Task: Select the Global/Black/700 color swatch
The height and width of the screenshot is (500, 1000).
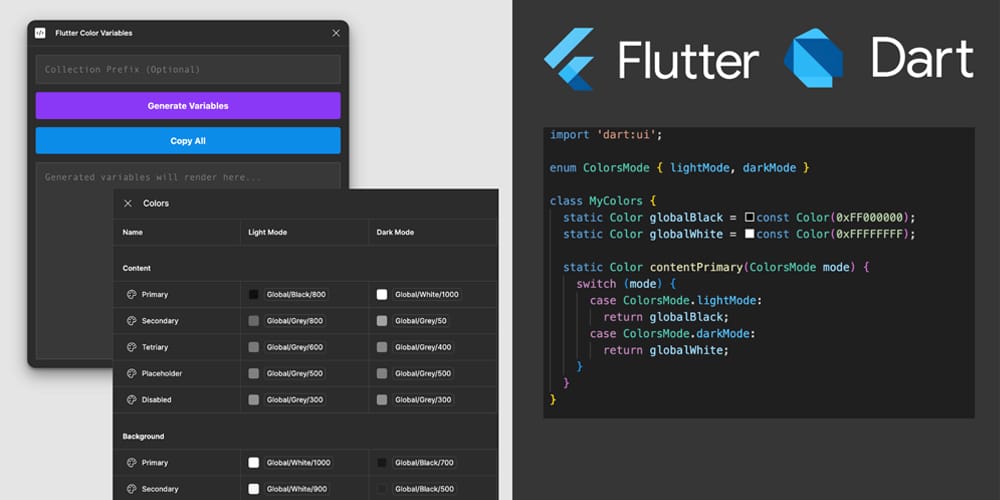Action: (x=382, y=463)
